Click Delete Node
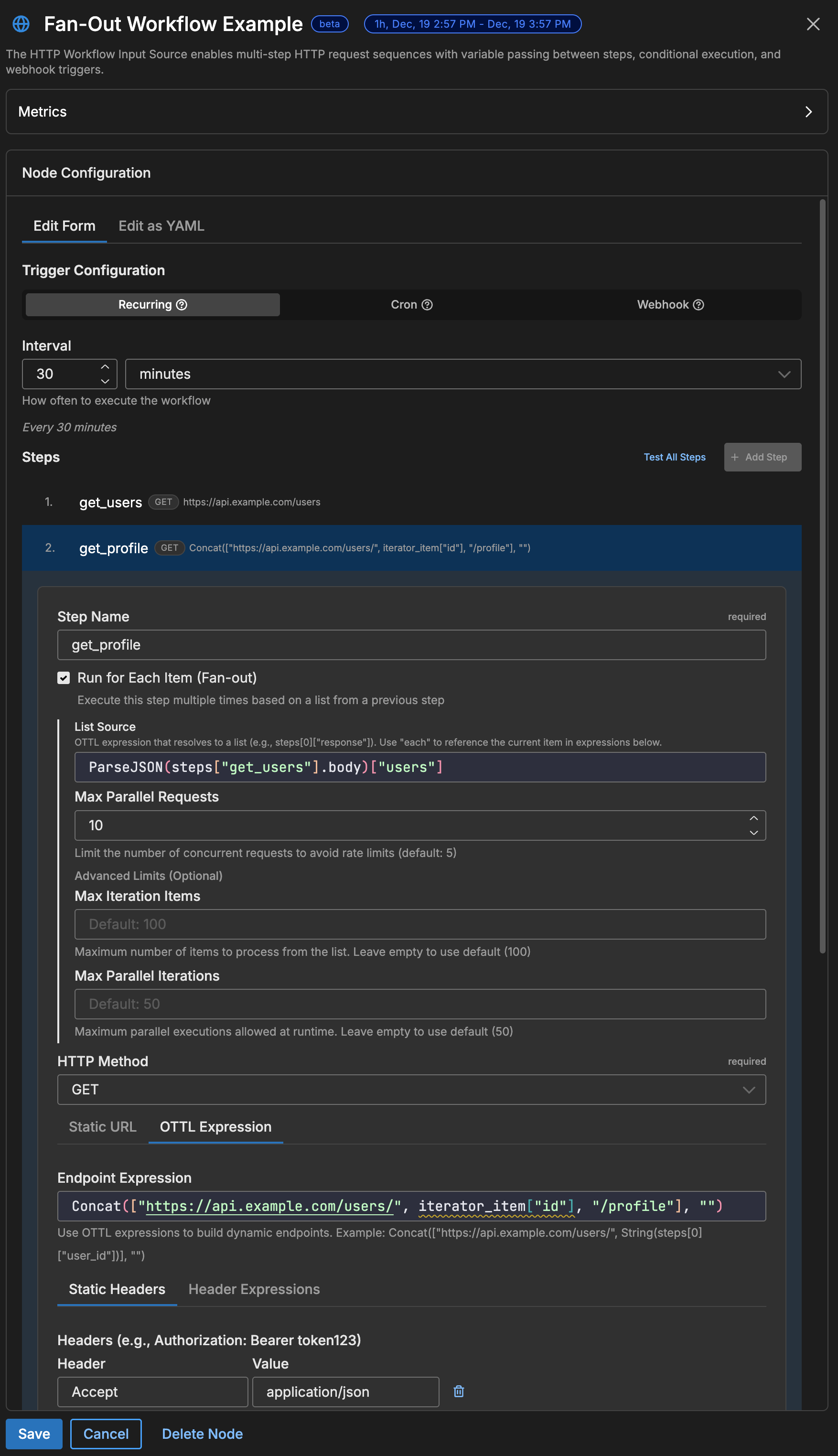This screenshot has height=1456, width=838. (202, 1434)
